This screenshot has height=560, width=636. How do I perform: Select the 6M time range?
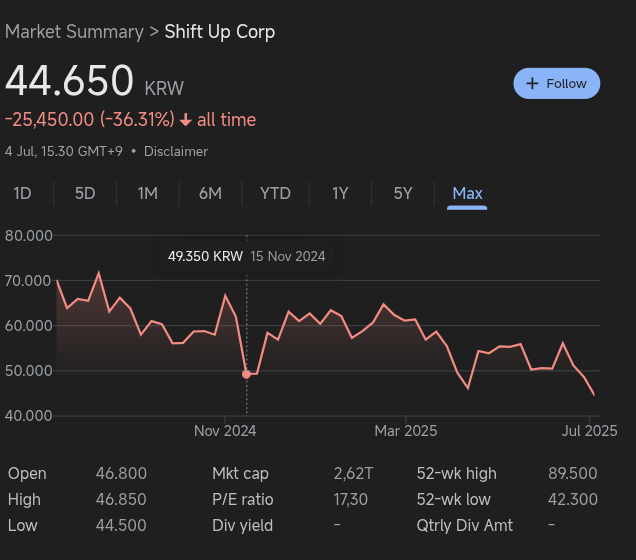tap(210, 193)
